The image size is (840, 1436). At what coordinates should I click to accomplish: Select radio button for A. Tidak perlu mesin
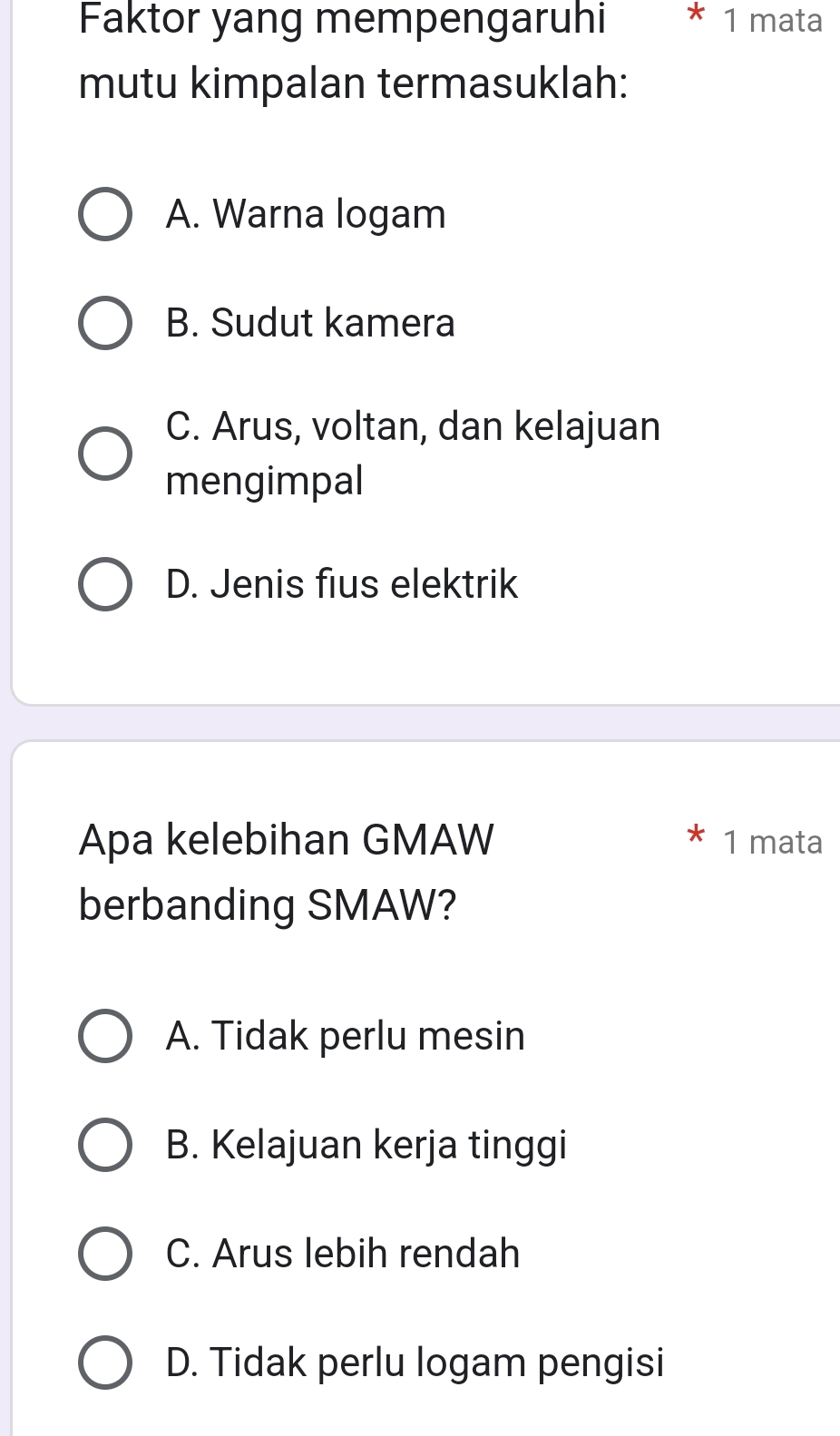click(105, 1035)
